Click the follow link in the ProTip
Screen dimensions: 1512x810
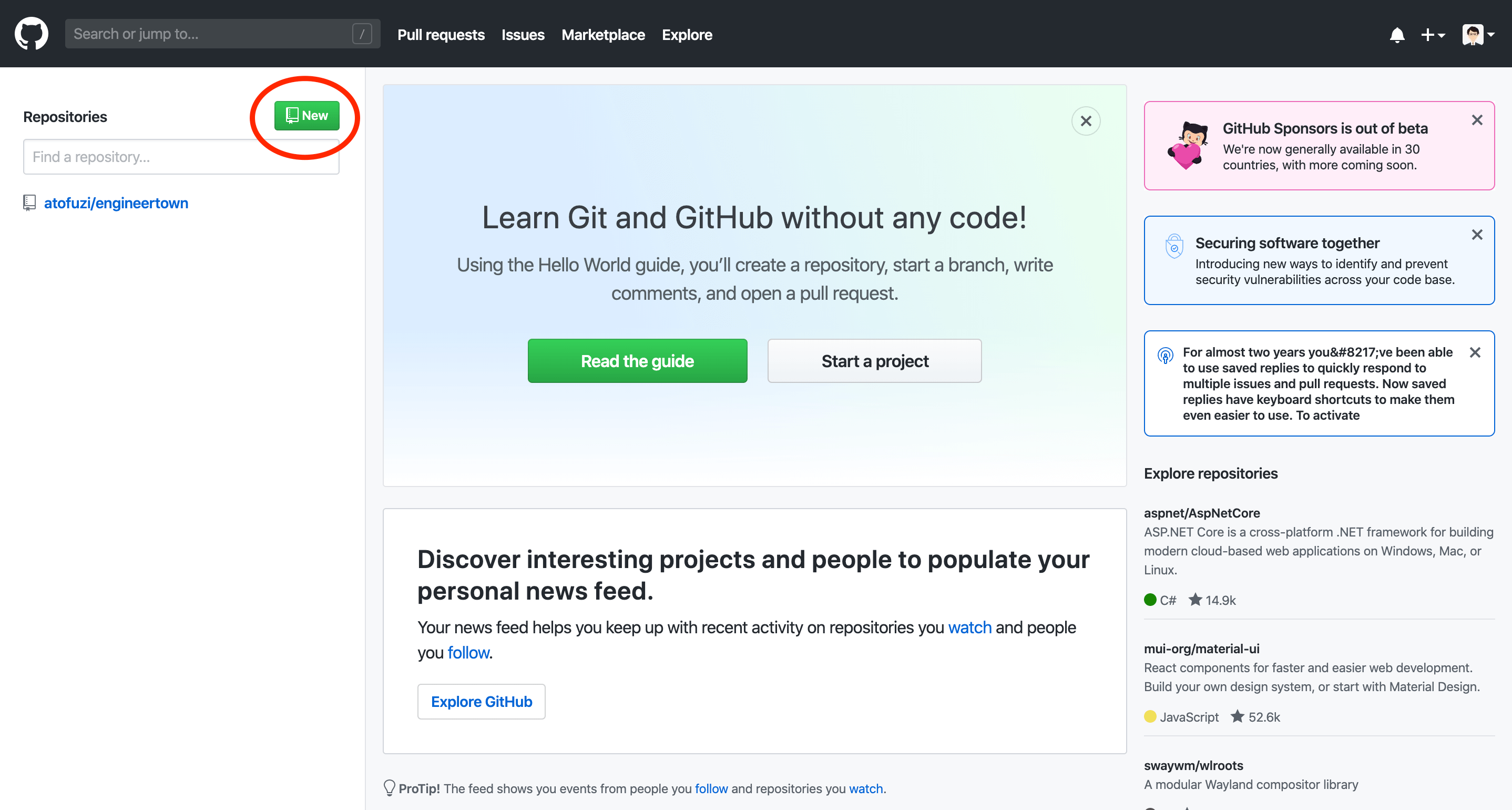tap(711, 788)
